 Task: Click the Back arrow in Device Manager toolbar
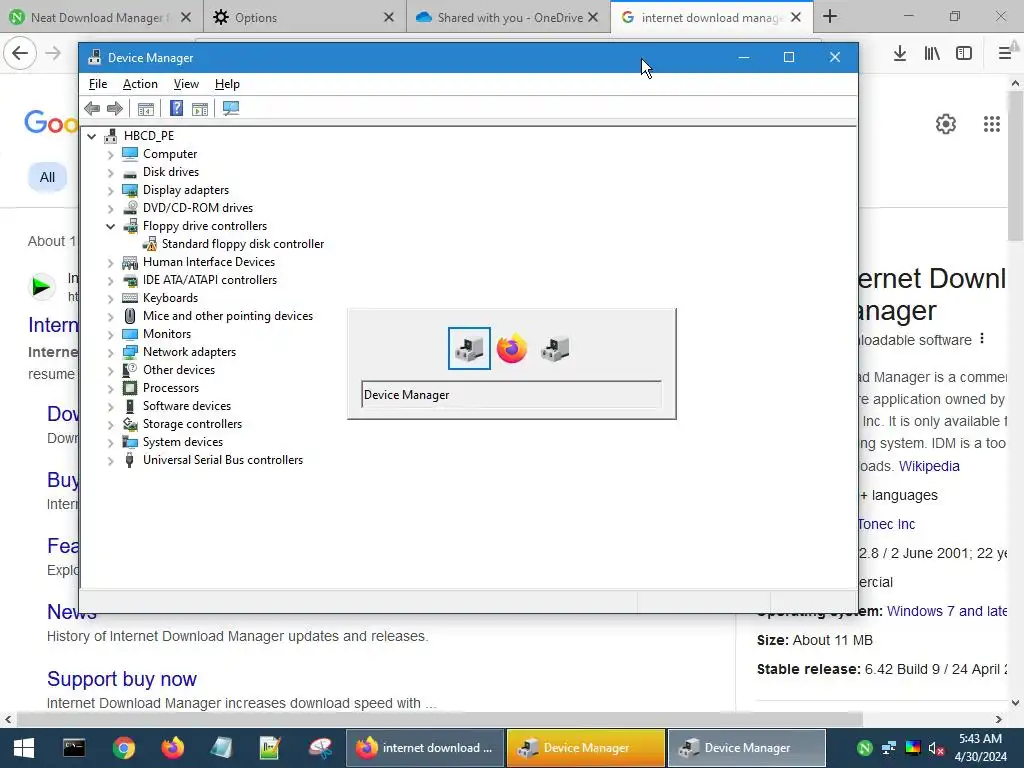click(x=92, y=108)
